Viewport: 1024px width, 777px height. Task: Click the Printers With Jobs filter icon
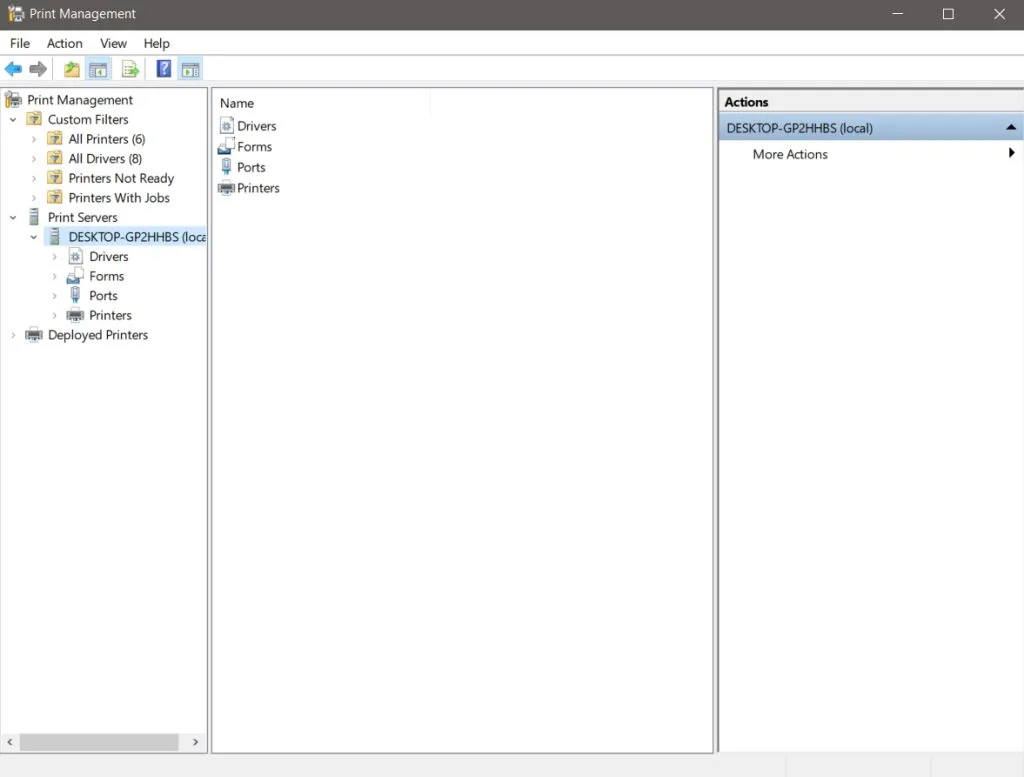point(55,197)
